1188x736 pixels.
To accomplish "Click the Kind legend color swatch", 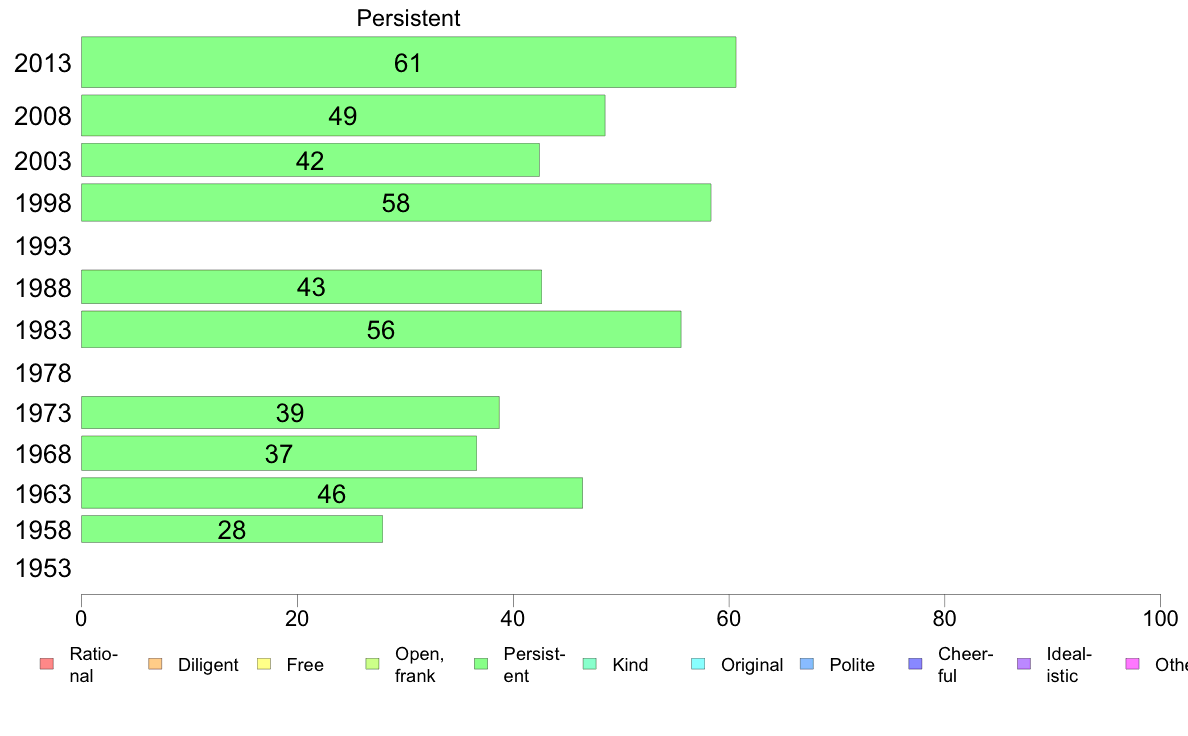I will (x=589, y=664).
